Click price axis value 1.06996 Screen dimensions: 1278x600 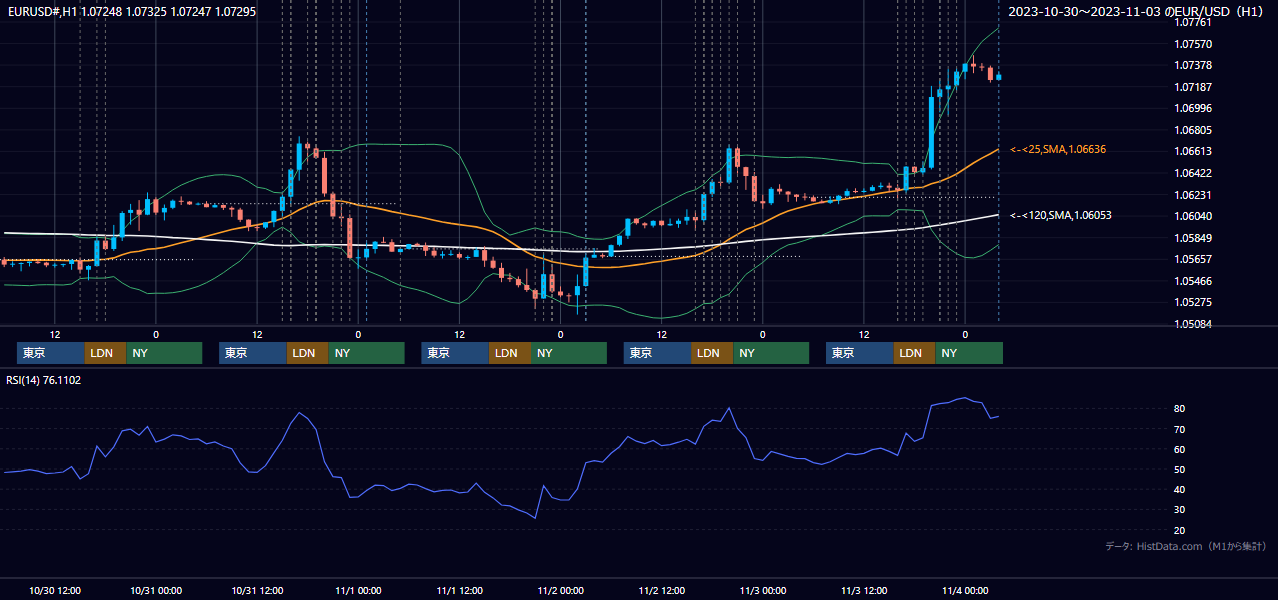point(1192,108)
